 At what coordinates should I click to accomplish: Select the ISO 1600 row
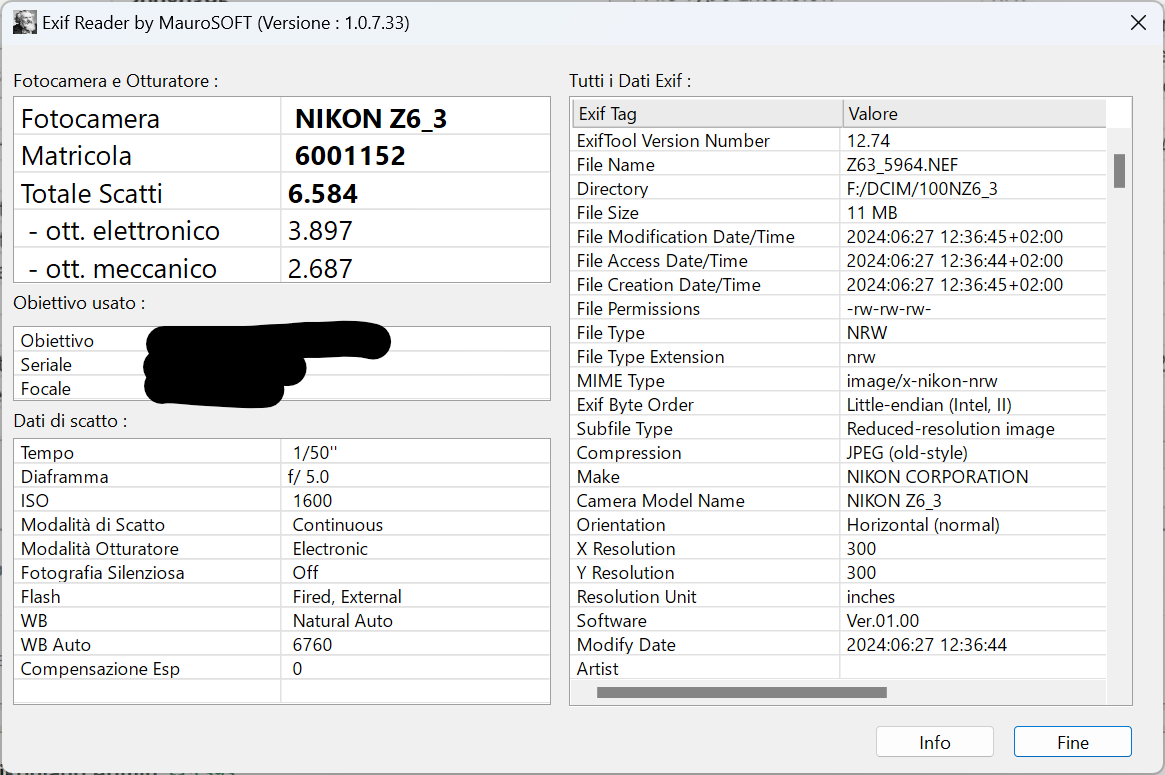coord(282,501)
